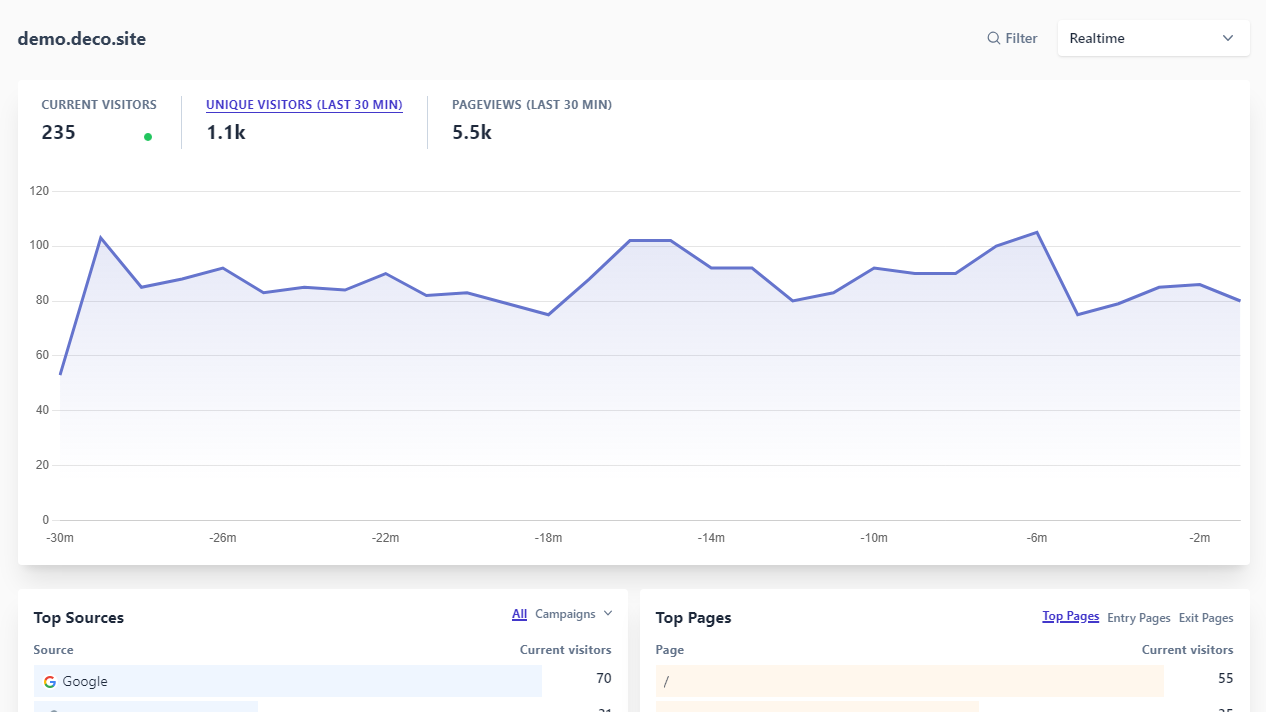Click the -10m x-axis label
Screen dimensions: 1266x712
click(x=874, y=538)
